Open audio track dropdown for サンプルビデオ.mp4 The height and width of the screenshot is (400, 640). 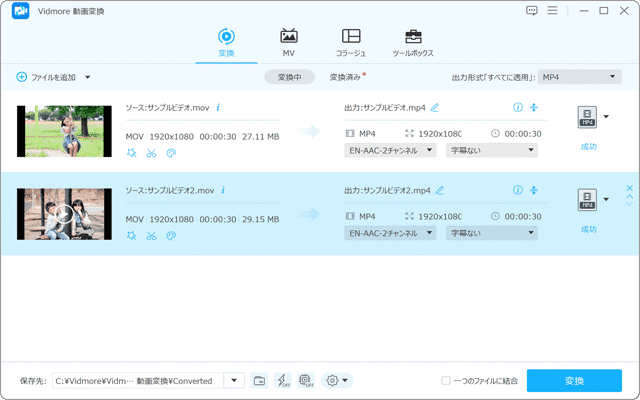tap(390, 150)
